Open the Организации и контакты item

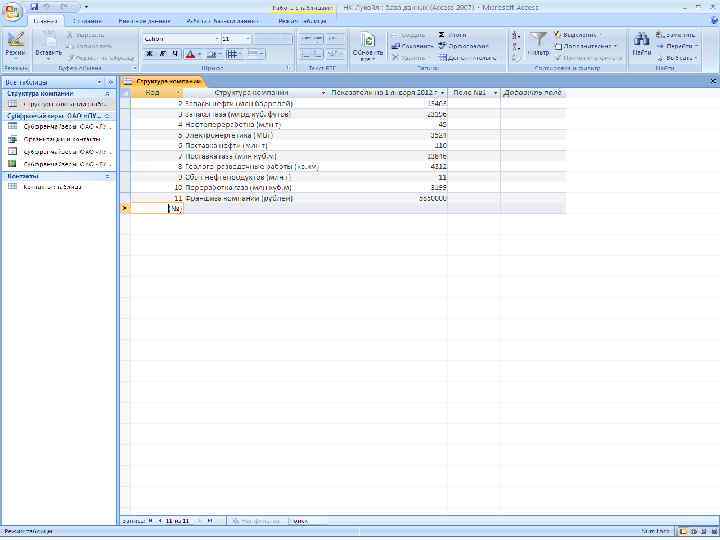pos(59,139)
